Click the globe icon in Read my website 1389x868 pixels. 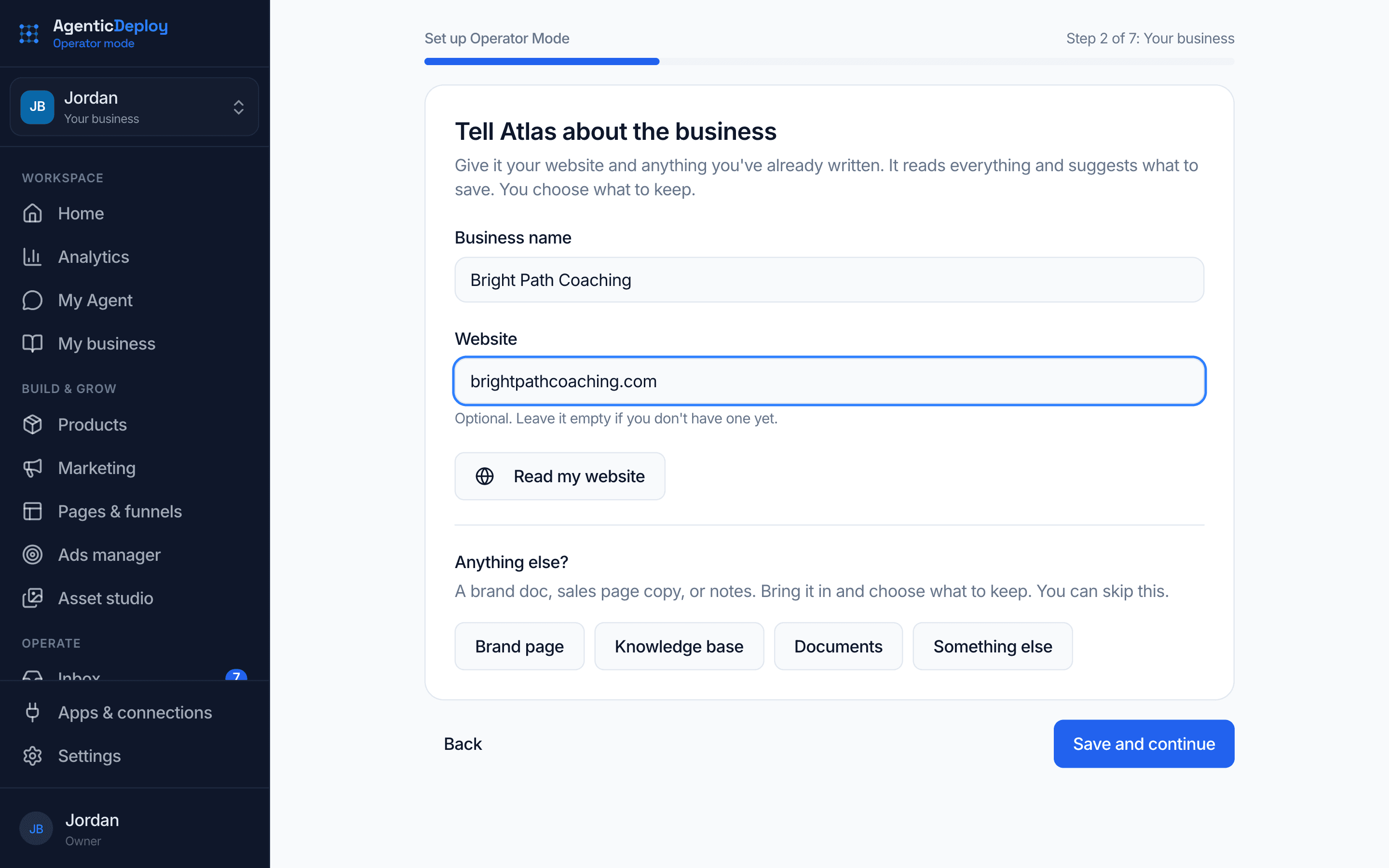[484, 476]
